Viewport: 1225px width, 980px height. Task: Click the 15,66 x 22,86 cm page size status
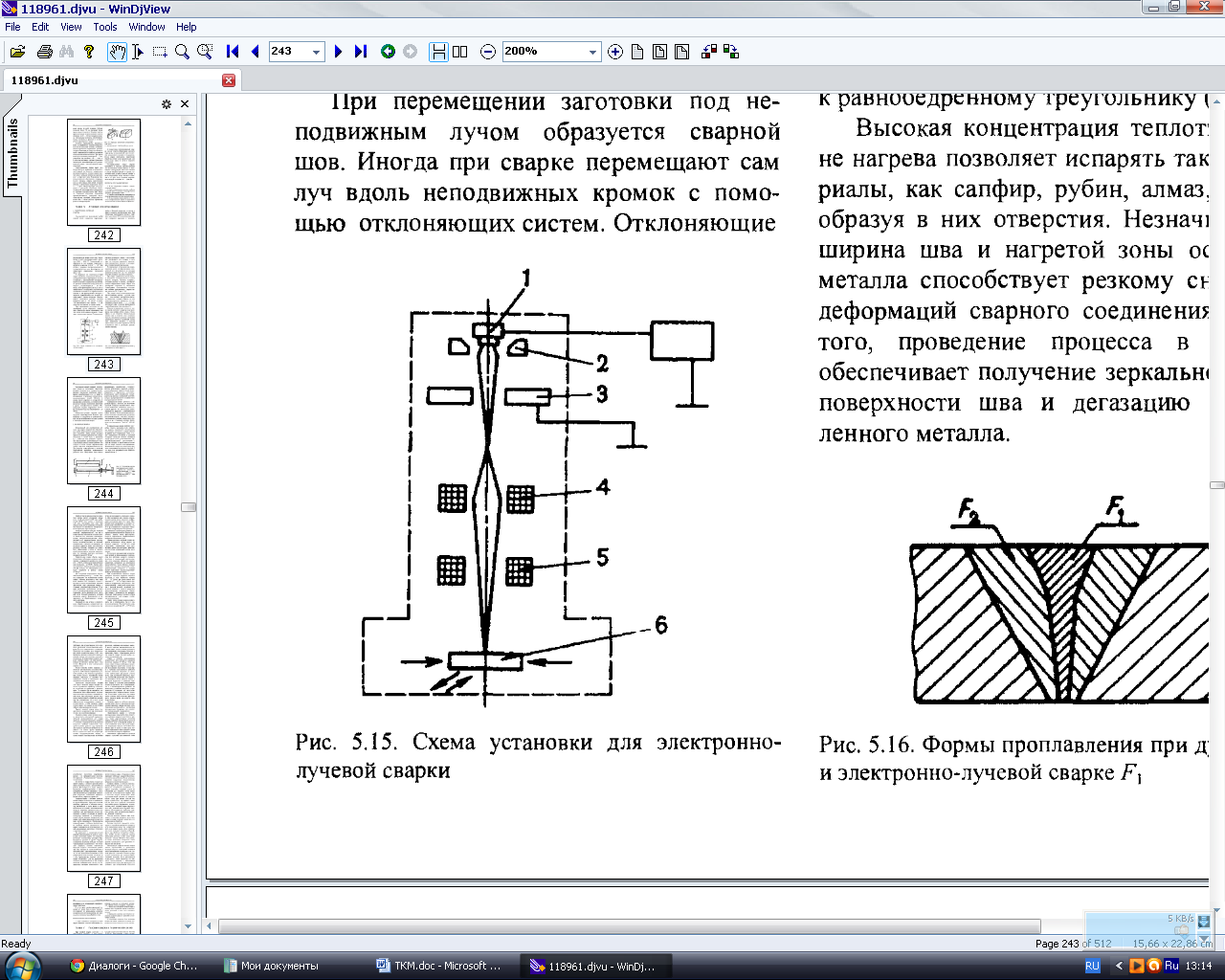pos(1172,944)
